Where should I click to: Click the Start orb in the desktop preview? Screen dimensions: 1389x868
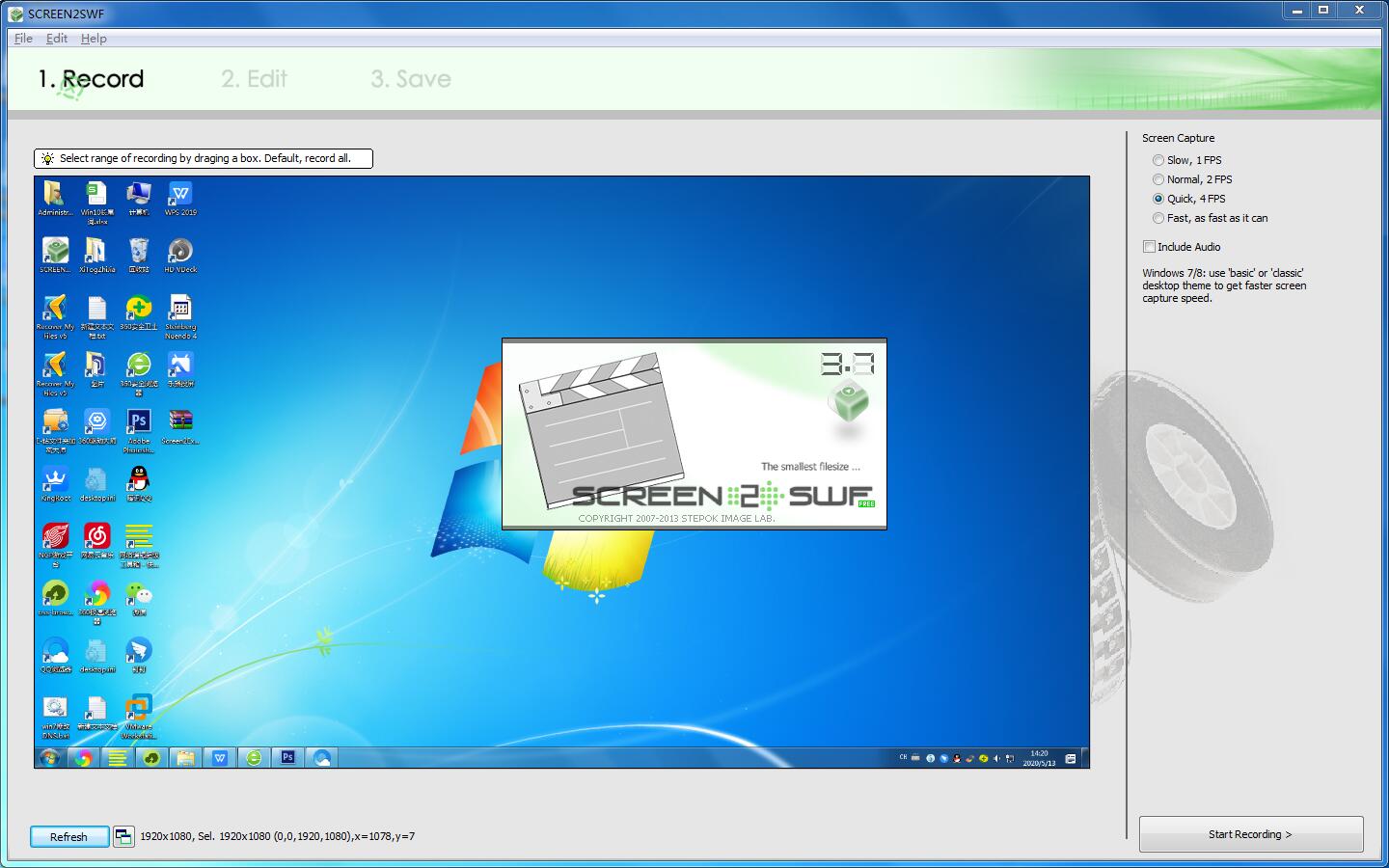(48, 758)
